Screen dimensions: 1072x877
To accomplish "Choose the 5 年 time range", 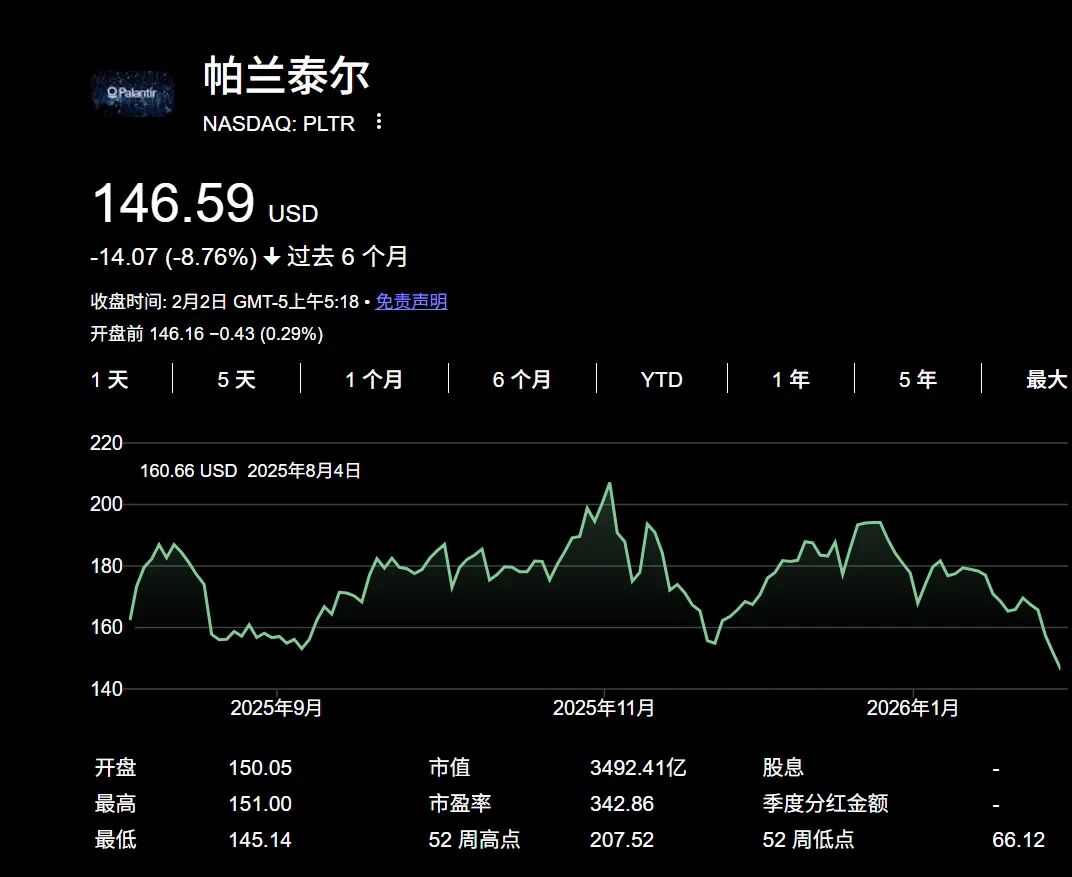I will 917,380.
